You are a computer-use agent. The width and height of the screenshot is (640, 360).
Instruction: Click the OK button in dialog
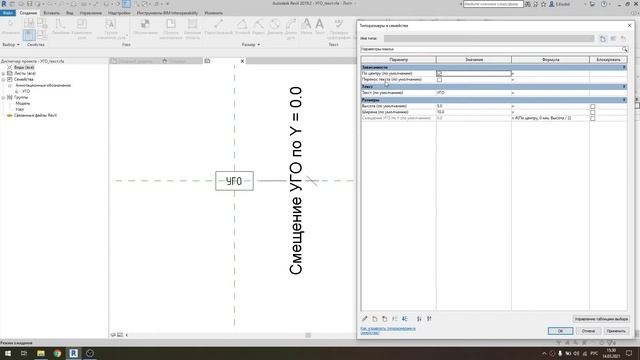coord(560,331)
